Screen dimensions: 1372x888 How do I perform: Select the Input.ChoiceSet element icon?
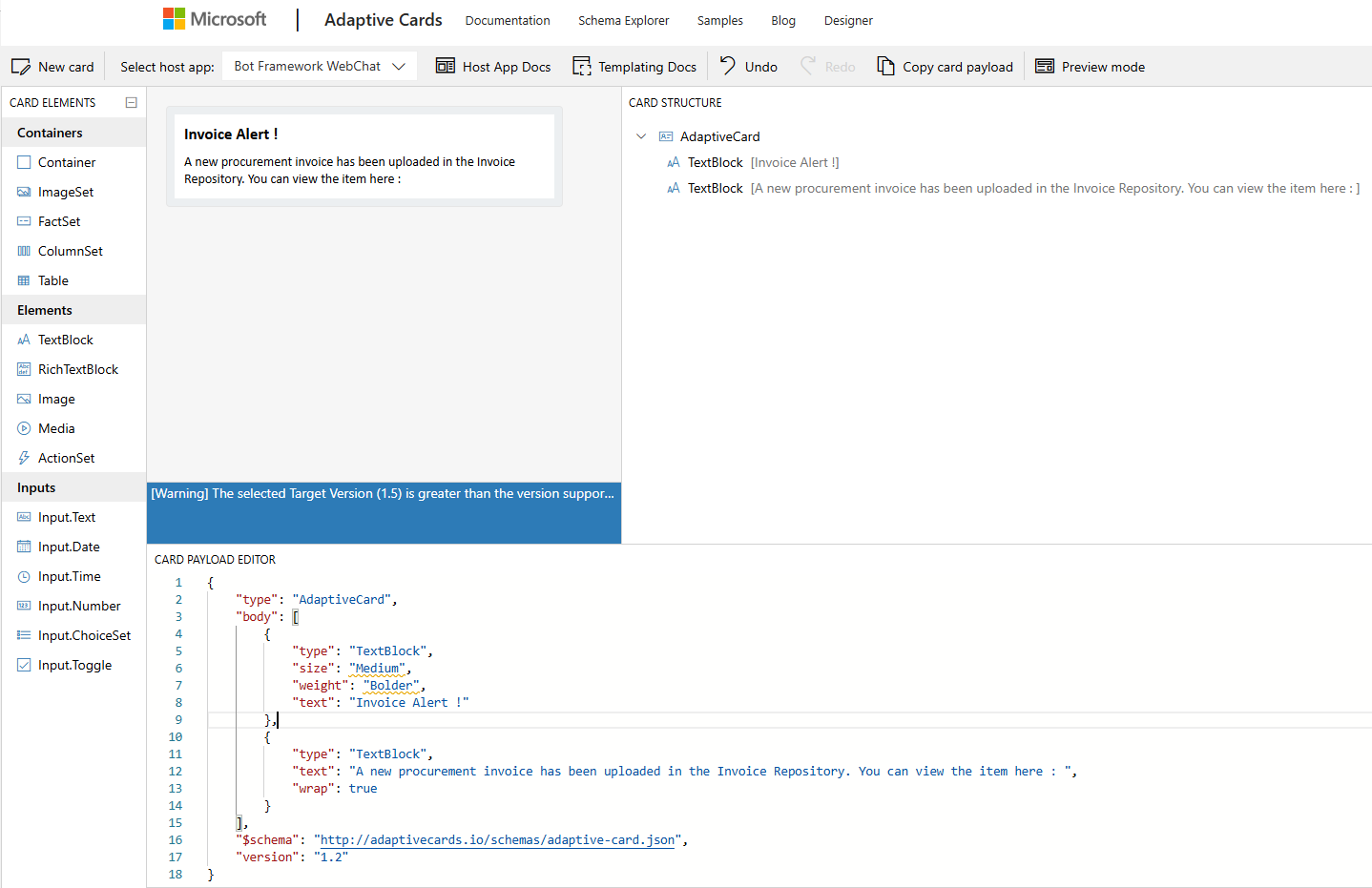pyautogui.click(x=24, y=635)
